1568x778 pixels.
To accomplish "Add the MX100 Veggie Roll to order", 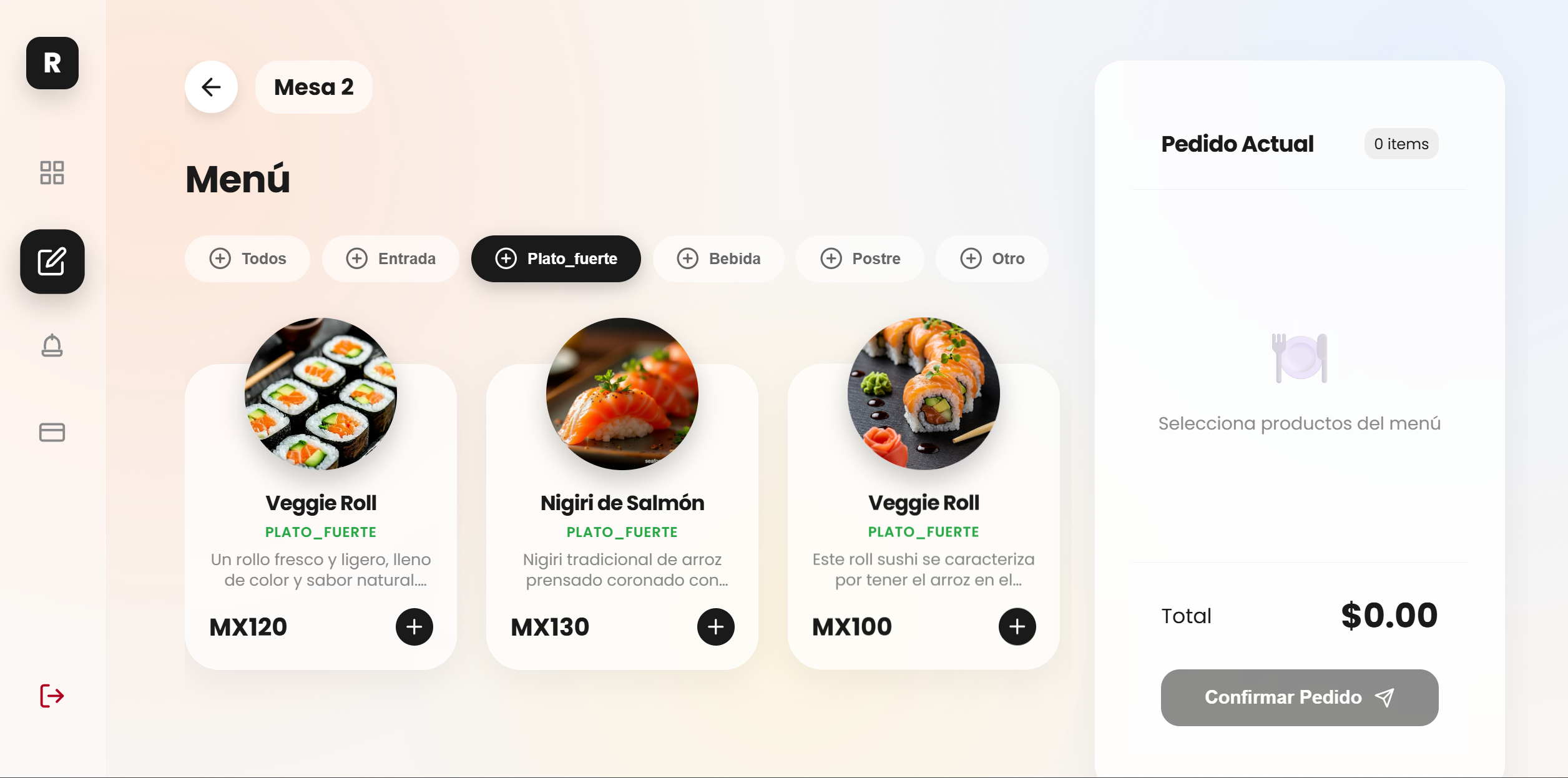I will (x=1017, y=626).
